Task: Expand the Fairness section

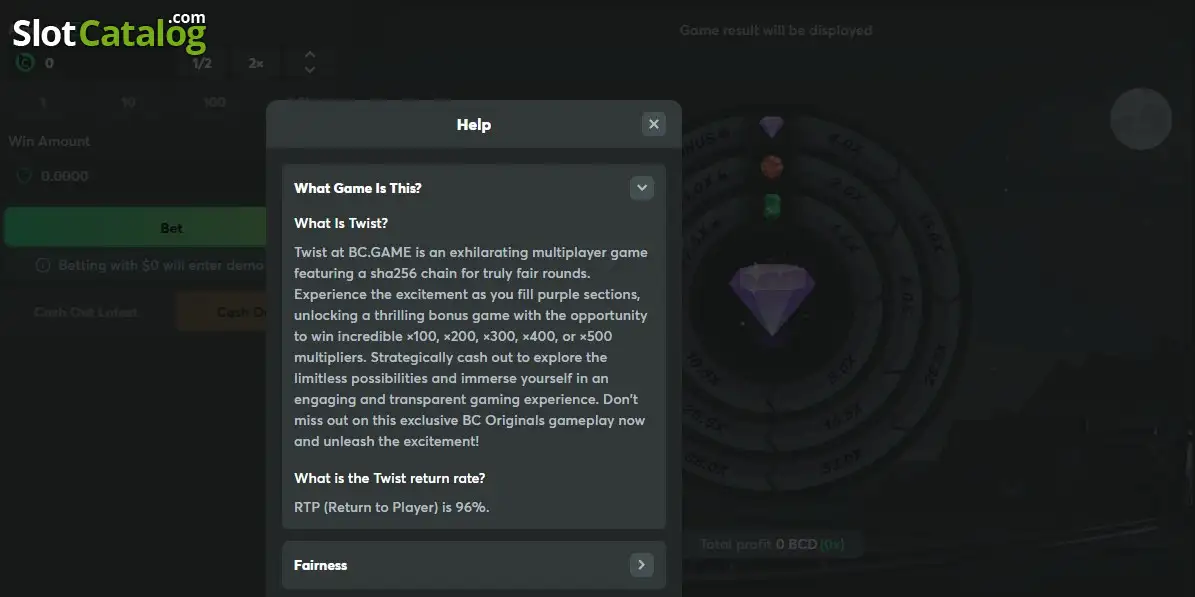Action: (x=642, y=565)
